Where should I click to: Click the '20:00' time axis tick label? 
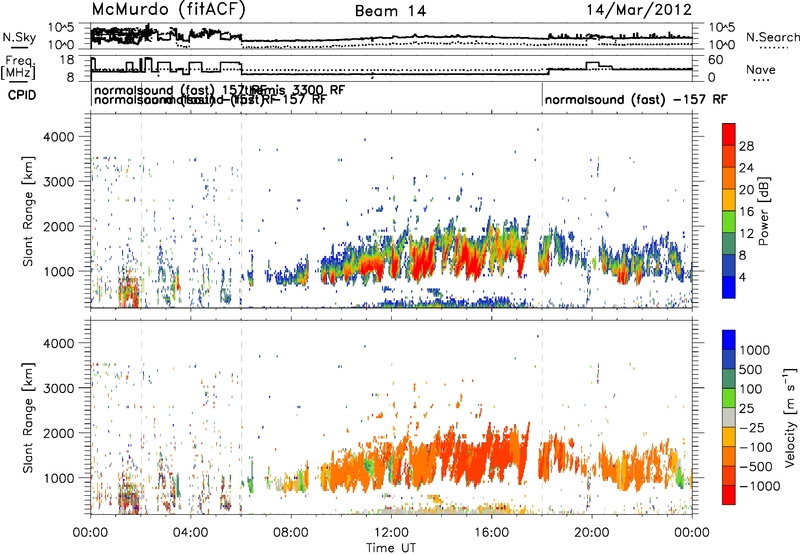591,533
